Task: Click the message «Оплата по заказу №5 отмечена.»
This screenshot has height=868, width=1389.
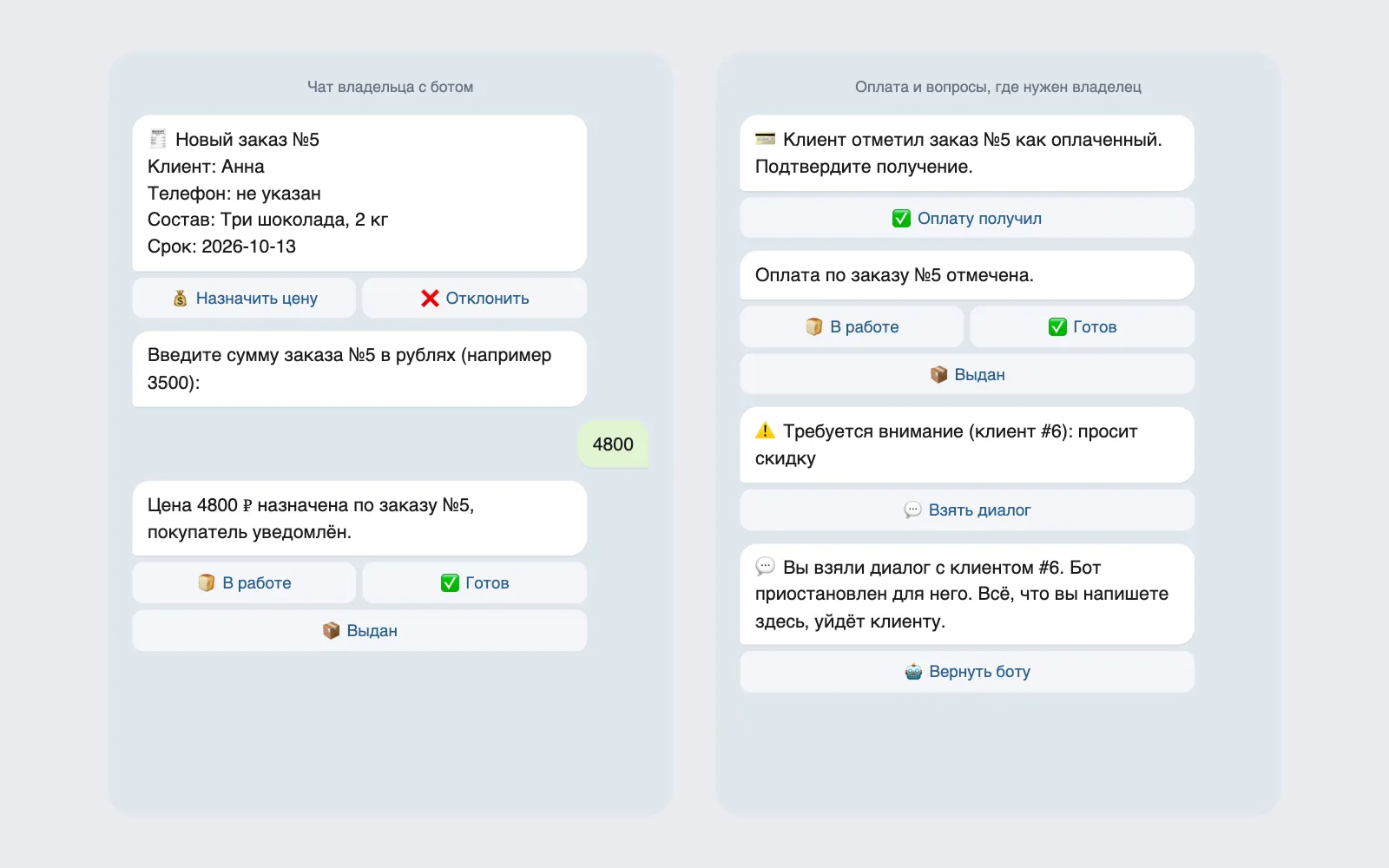Action: 967,275
